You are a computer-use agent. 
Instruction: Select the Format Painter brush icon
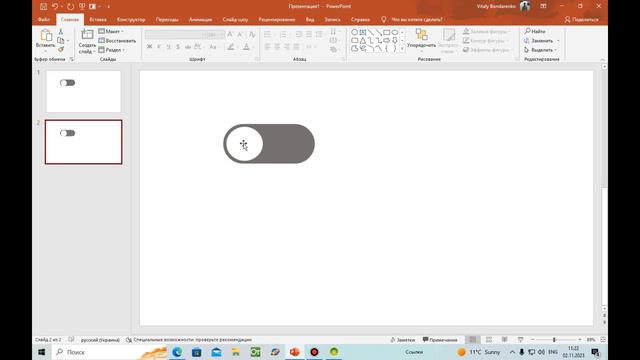61,49
